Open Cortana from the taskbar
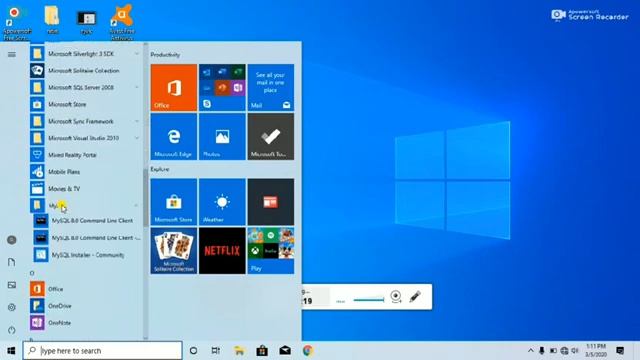The width and height of the screenshot is (640, 360). pos(193,351)
